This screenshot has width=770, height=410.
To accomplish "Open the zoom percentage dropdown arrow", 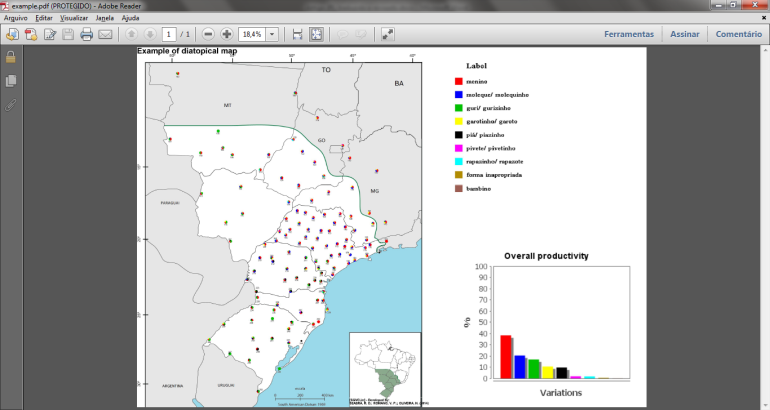I will [272, 34].
